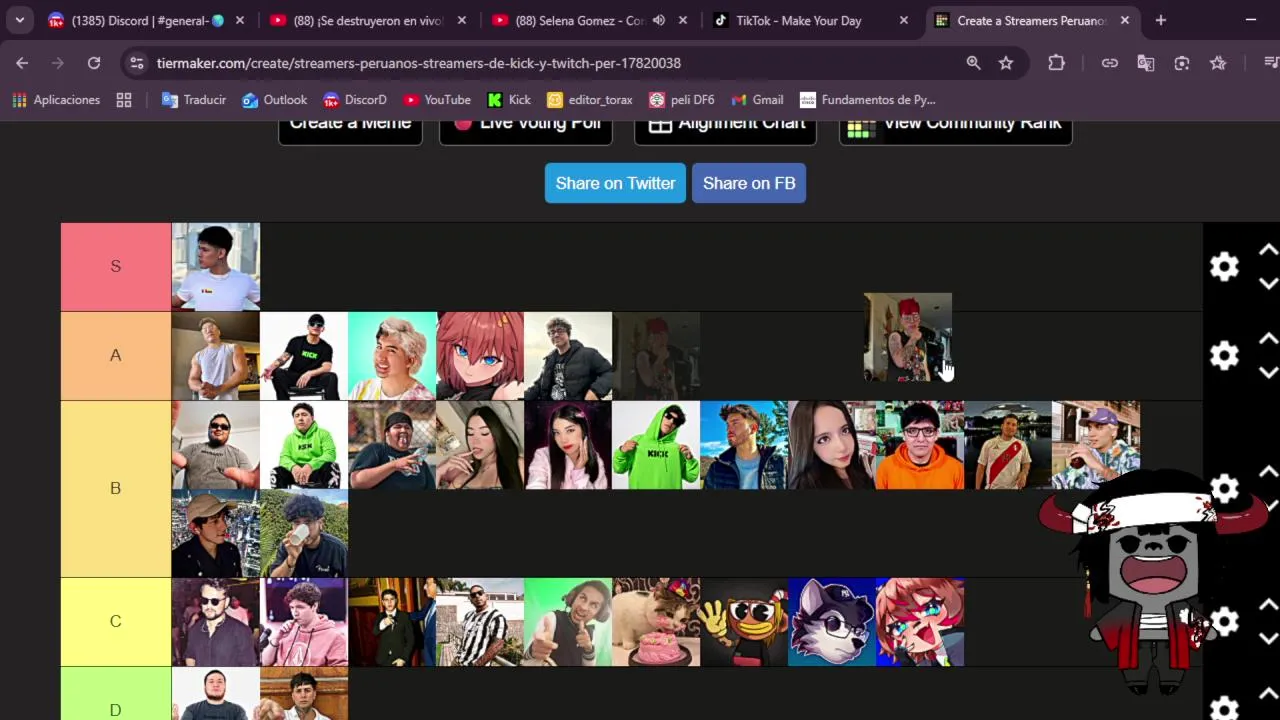The height and width of the screenshot is (720, 1280).
Task: Click the red S tier label
Action: click(x=116, y=266)
